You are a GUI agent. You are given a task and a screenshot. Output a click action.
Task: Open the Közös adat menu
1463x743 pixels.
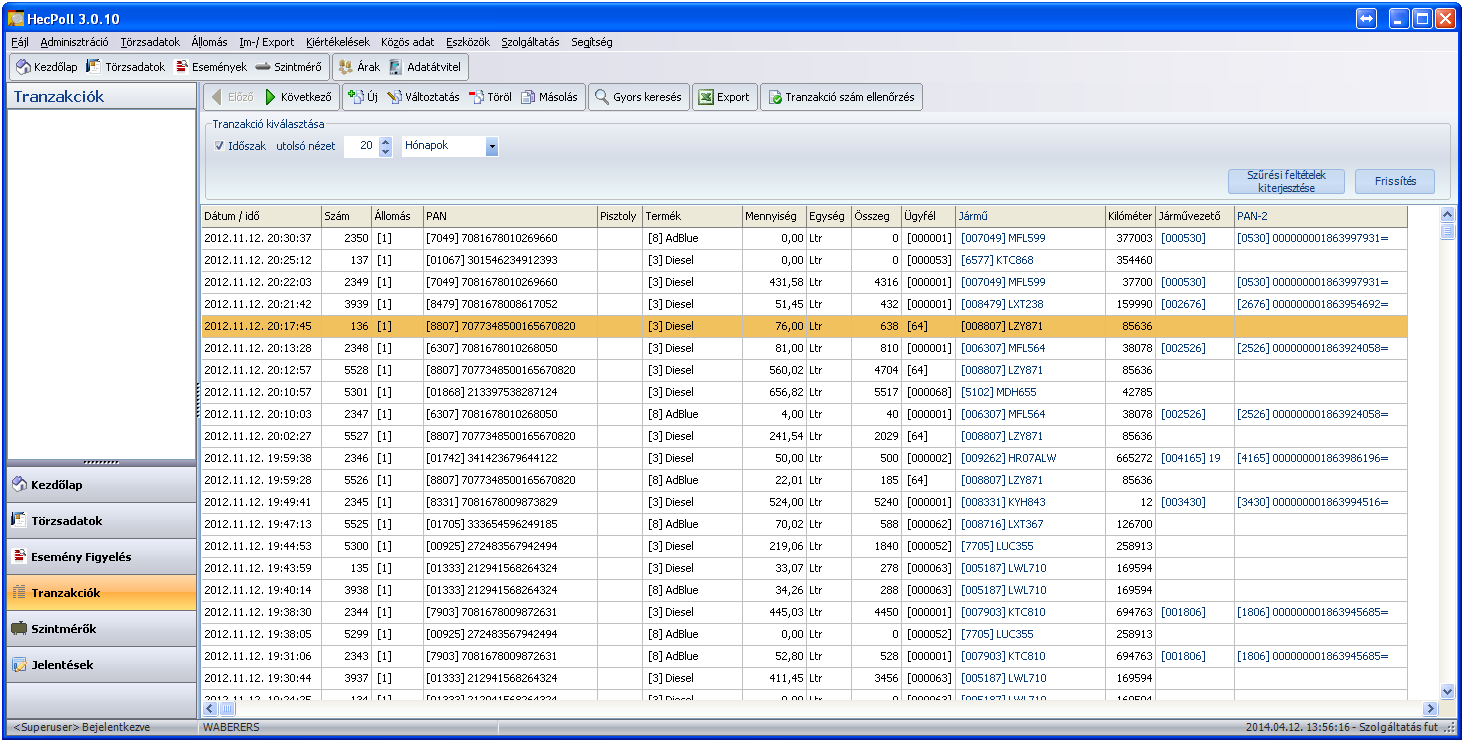click(x=408, y=42)
